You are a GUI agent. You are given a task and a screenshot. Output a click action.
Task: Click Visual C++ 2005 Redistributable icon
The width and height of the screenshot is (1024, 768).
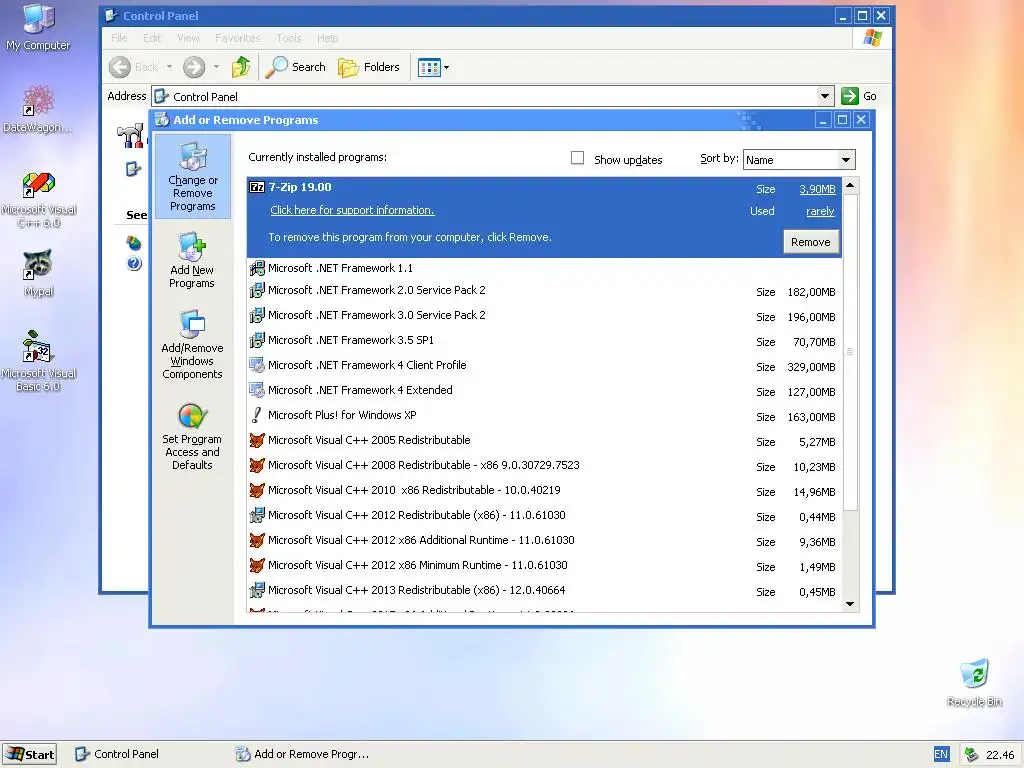pyautogui.click(x=257, y=440)
